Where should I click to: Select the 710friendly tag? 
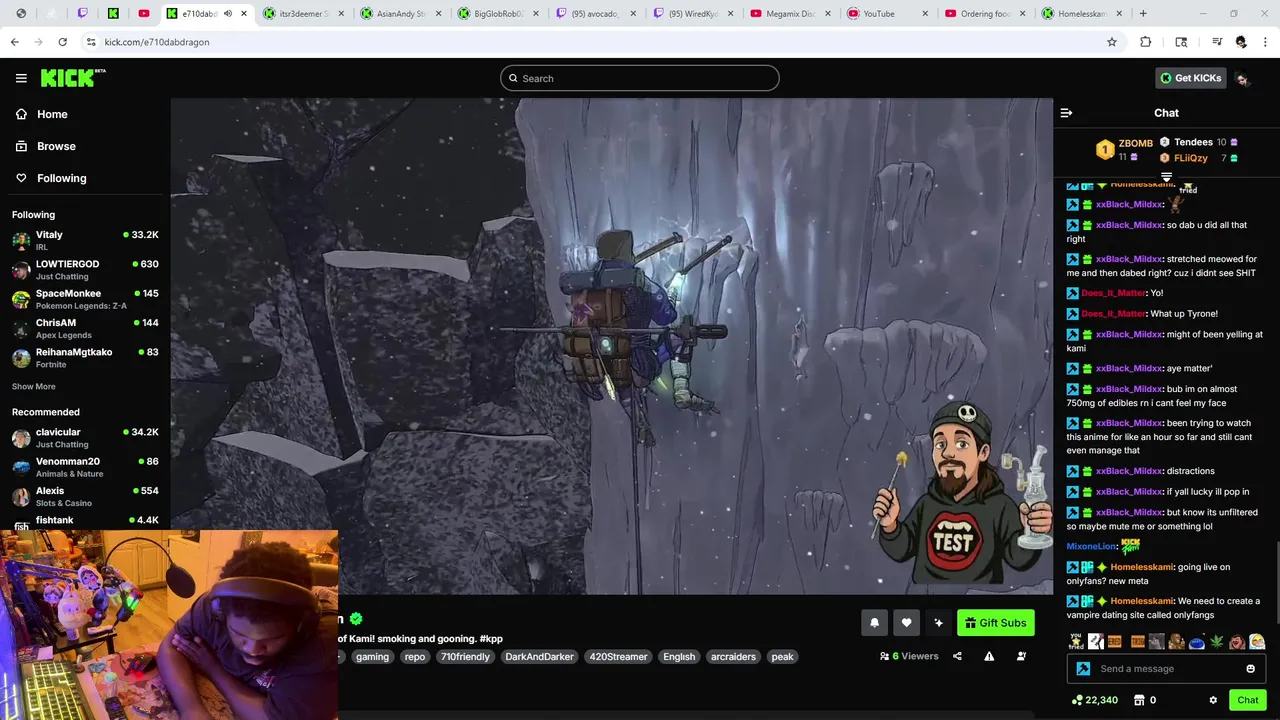465,657
